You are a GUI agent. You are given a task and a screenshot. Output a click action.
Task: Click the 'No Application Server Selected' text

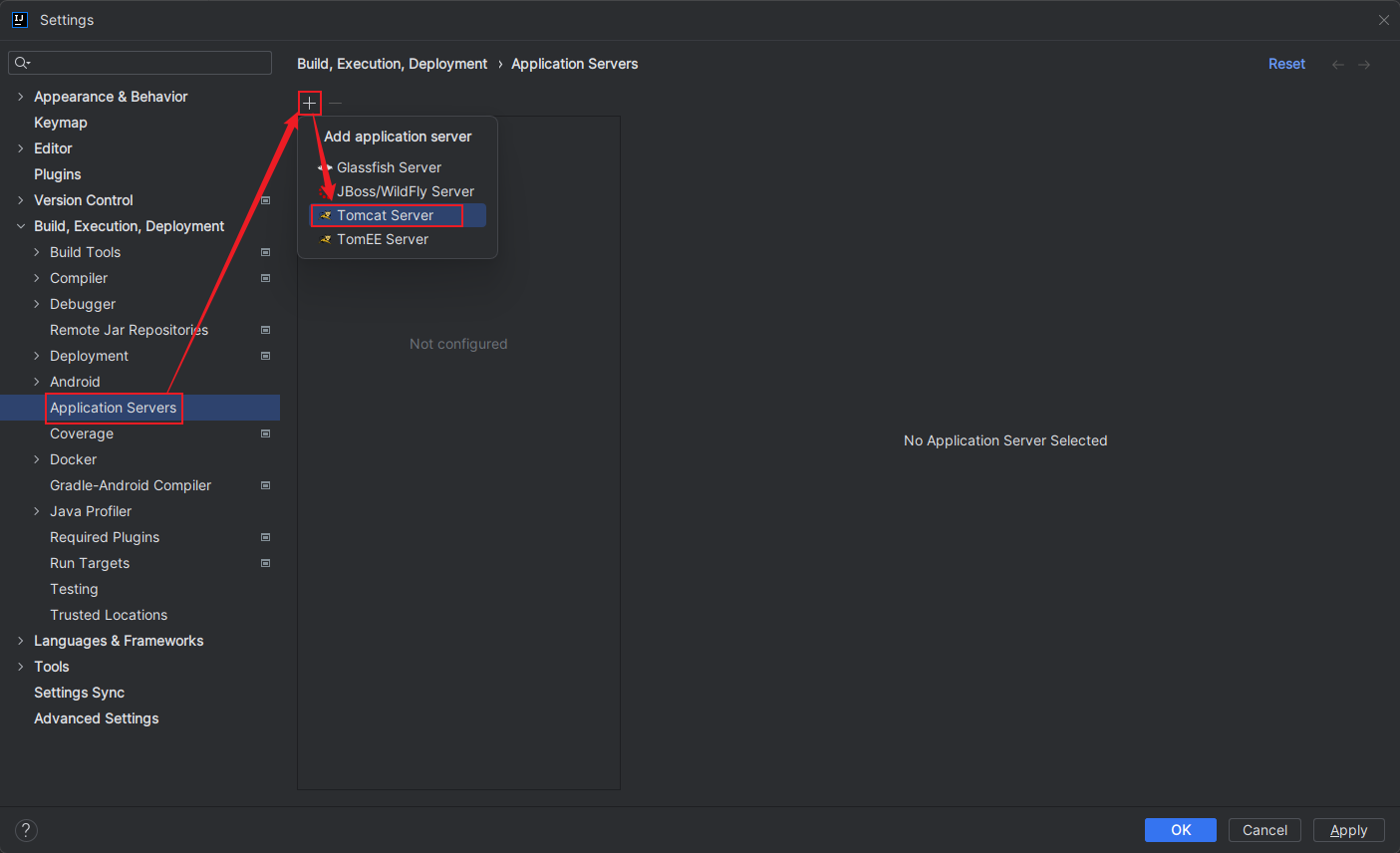[x=1005, y=440]
